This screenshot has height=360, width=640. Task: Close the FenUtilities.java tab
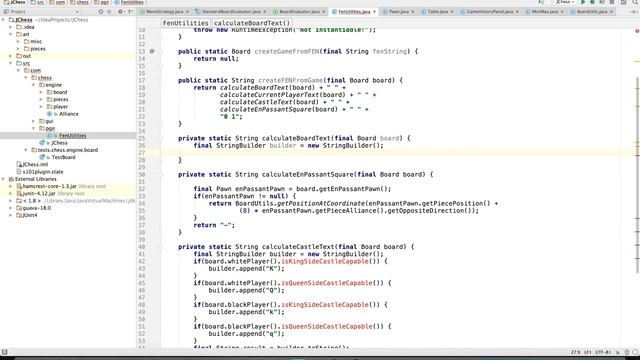(x=374, y=12)
